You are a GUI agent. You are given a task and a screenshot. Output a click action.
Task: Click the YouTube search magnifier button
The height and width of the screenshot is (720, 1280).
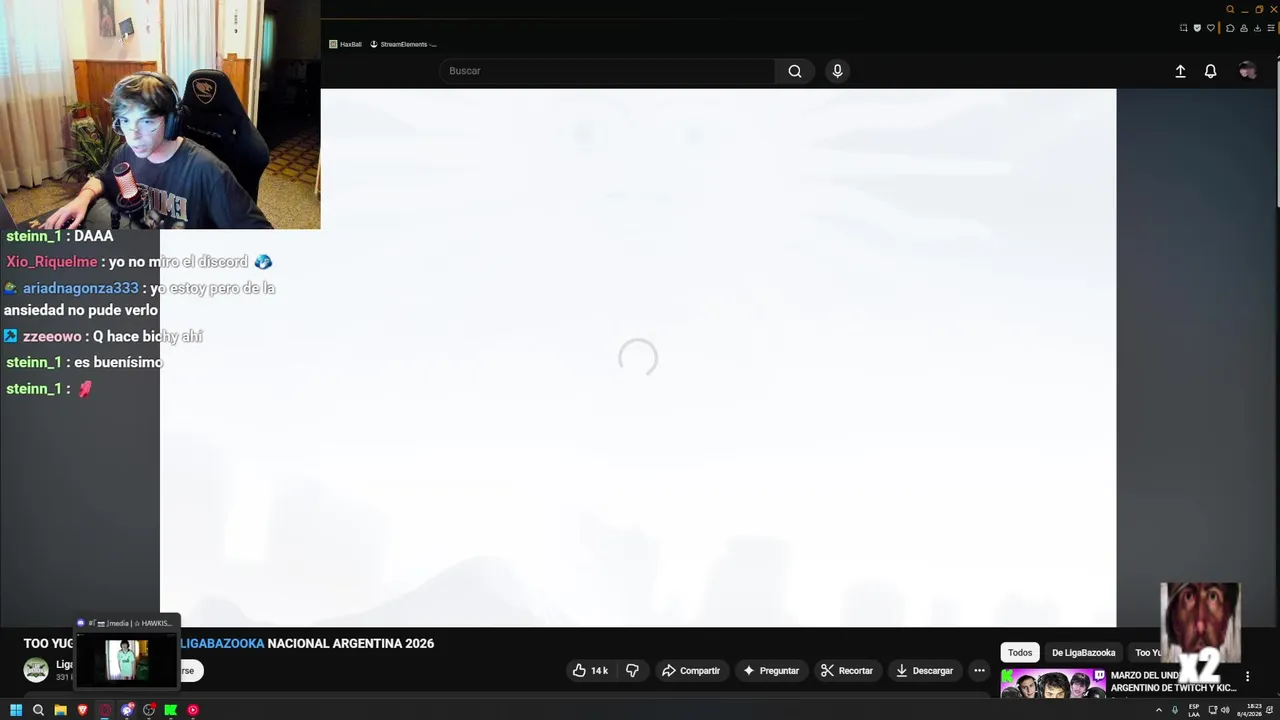[x=794, y=71]
